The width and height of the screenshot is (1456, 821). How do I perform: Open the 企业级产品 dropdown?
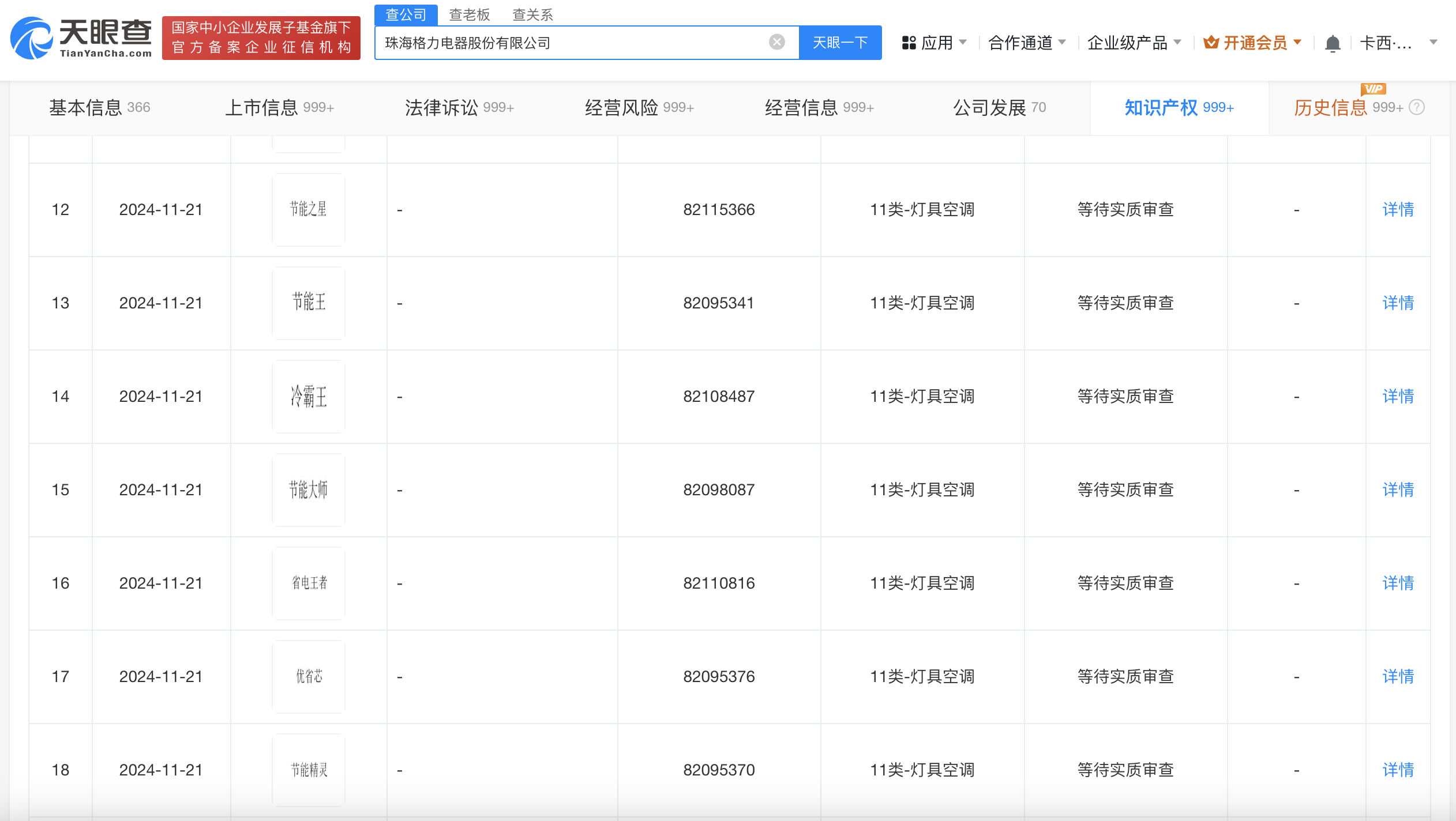pyautogui.click(x=1132, y=42)
